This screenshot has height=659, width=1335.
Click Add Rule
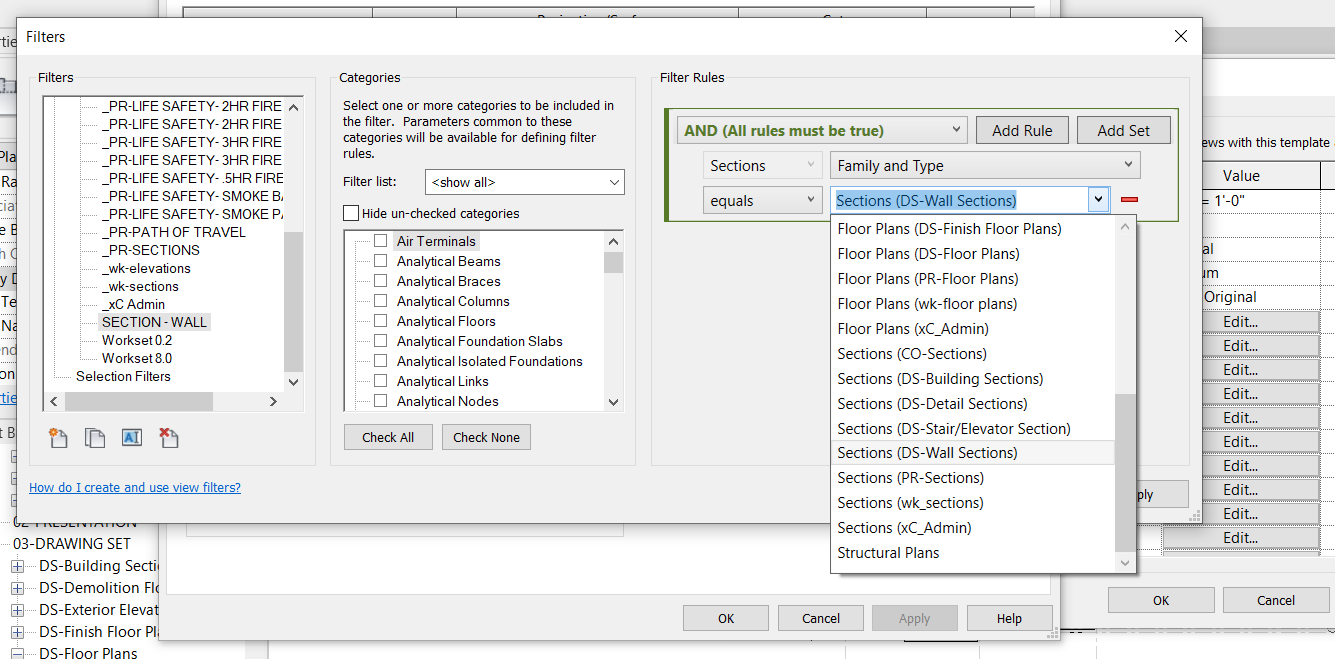[x=1022, y=129]
